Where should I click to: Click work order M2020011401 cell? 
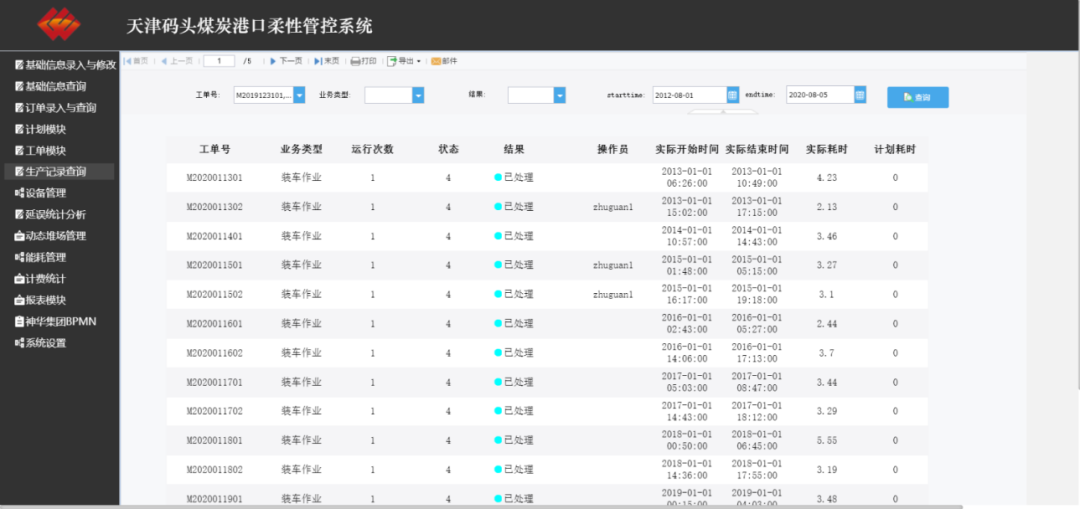[215, 236]
